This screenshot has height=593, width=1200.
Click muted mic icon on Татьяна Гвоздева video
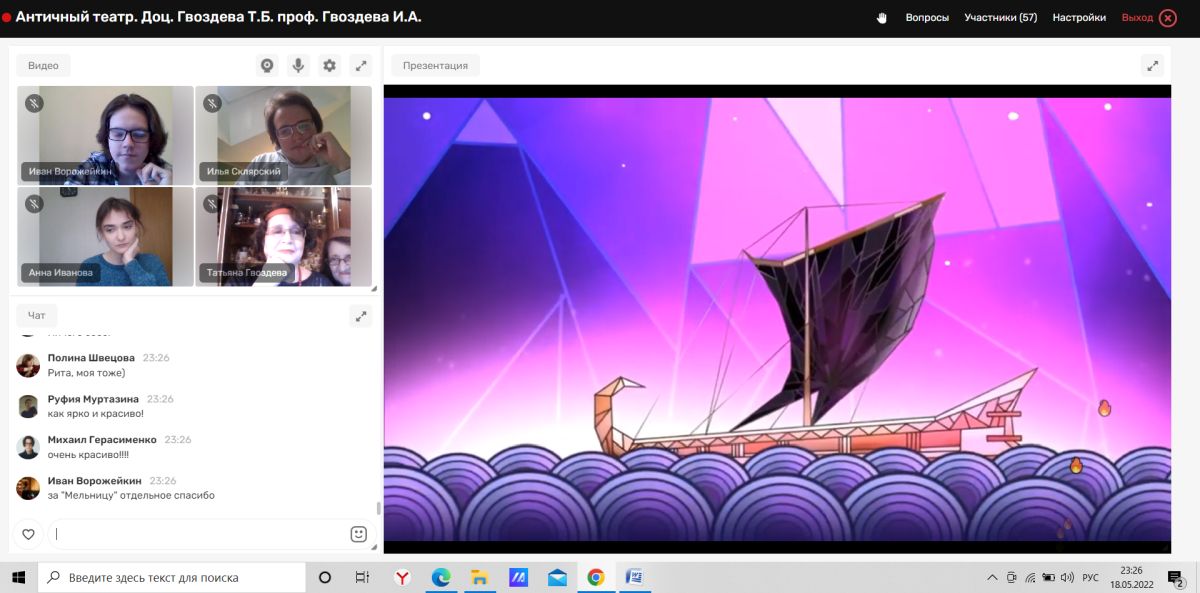[212, 204]
